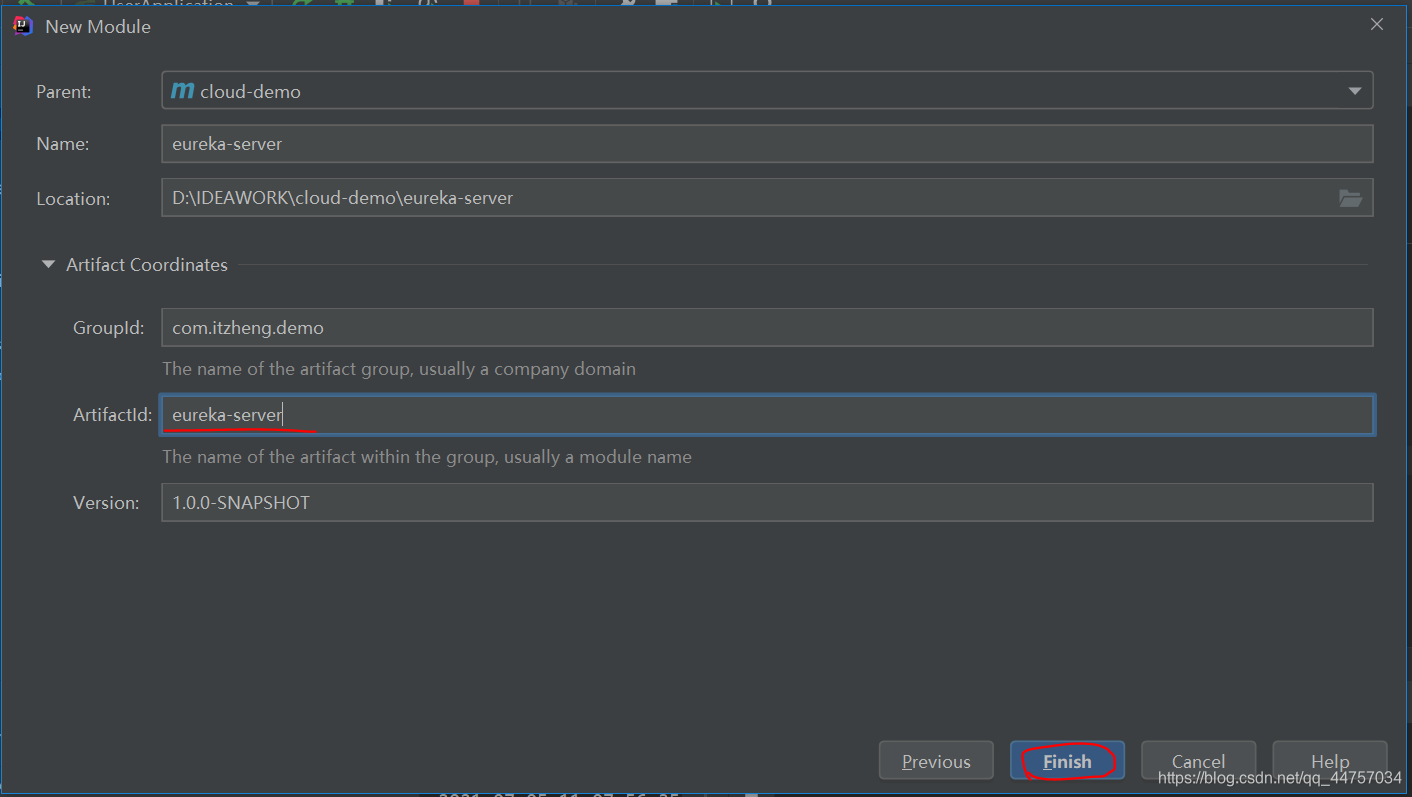
Task: Click the Location label
Action: pyautogui.click(x=73, y=199)
